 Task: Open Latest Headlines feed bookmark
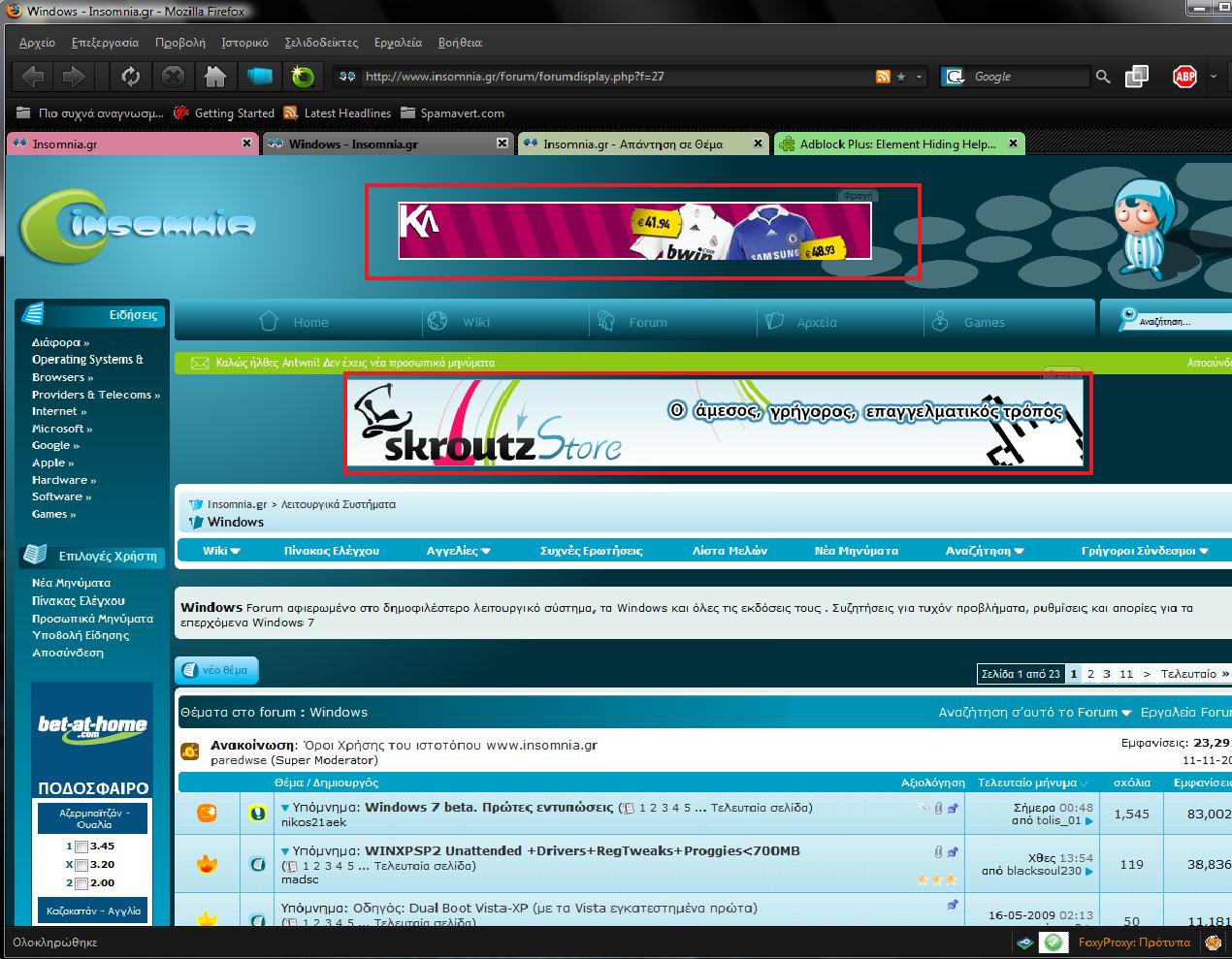pos(337,113)
